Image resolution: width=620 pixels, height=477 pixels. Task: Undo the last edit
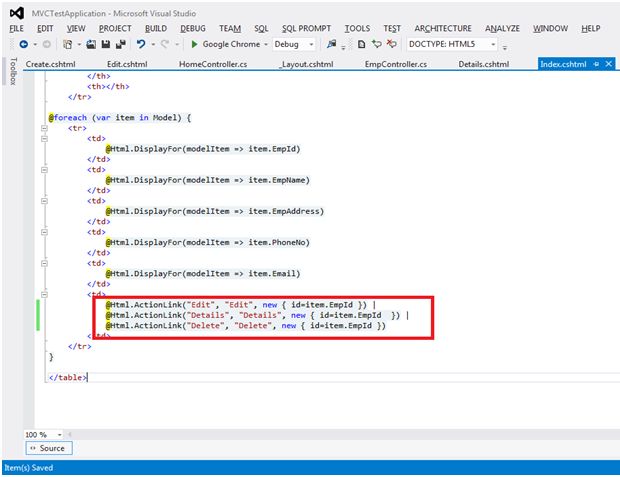[141, 44]
